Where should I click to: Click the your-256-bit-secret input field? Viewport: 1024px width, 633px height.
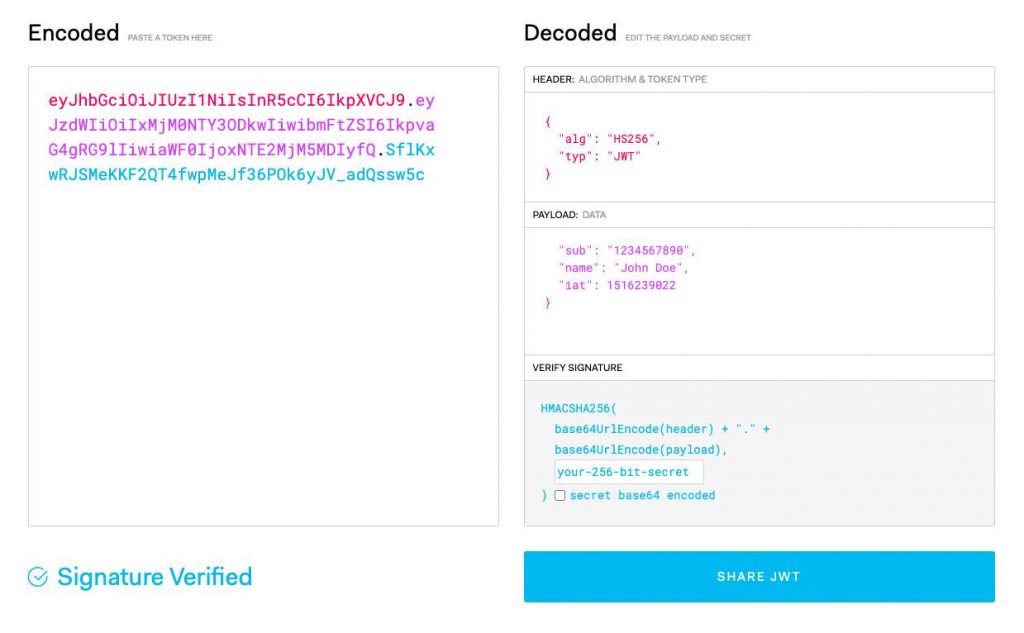coord(627,471)
